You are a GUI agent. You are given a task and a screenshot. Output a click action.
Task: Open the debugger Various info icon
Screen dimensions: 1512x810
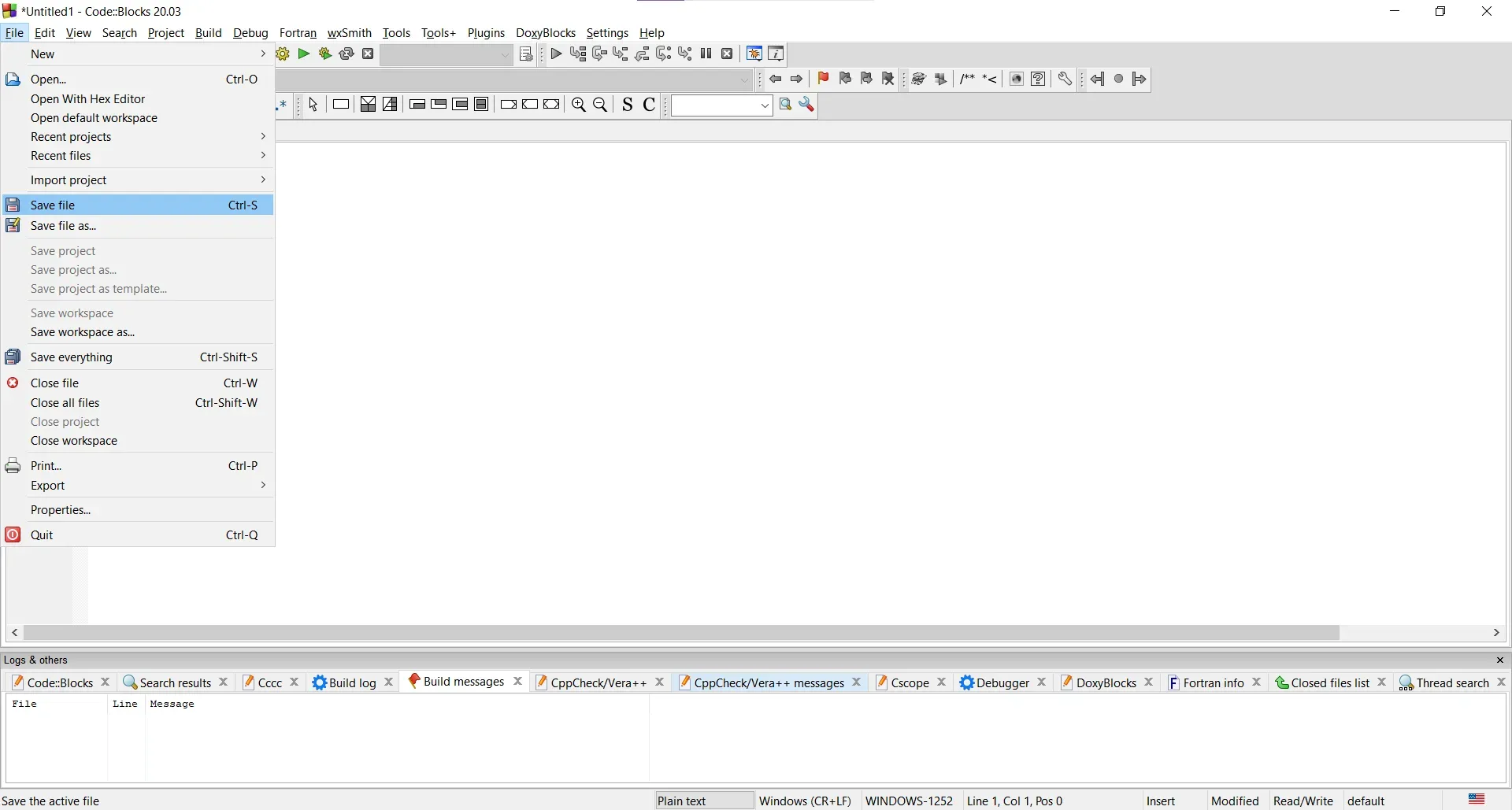click(777, 54)
